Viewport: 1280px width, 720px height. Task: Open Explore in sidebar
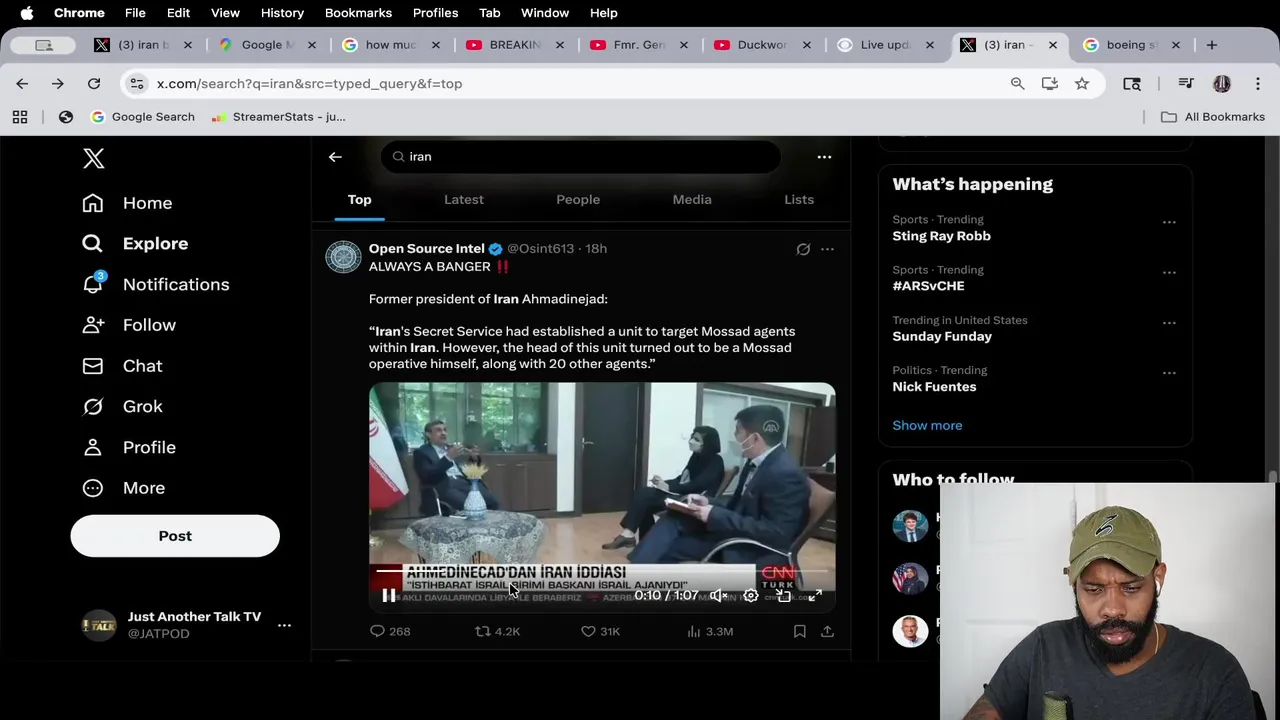point(135,244)
